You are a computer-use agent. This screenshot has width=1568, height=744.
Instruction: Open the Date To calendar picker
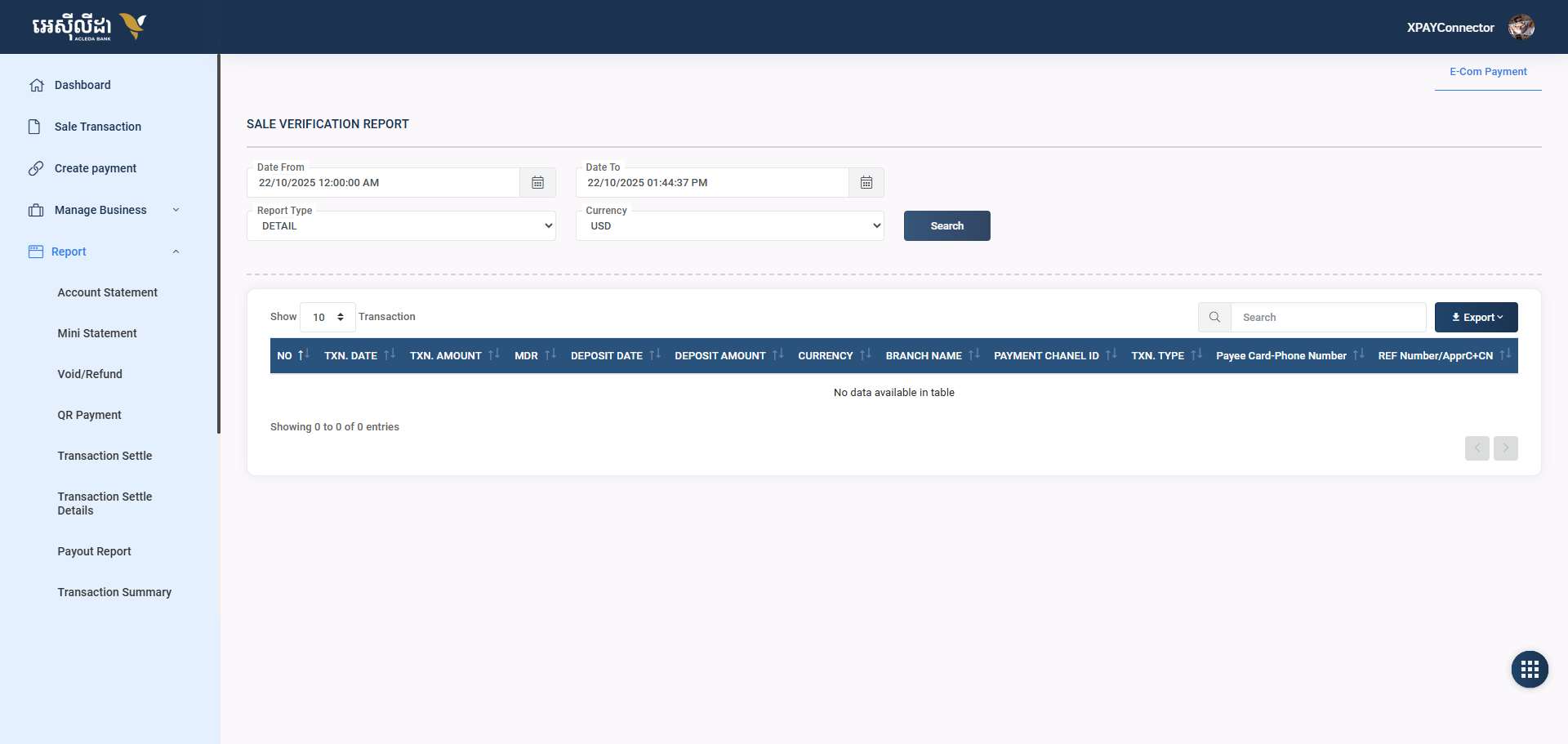(x=866, y=183)
